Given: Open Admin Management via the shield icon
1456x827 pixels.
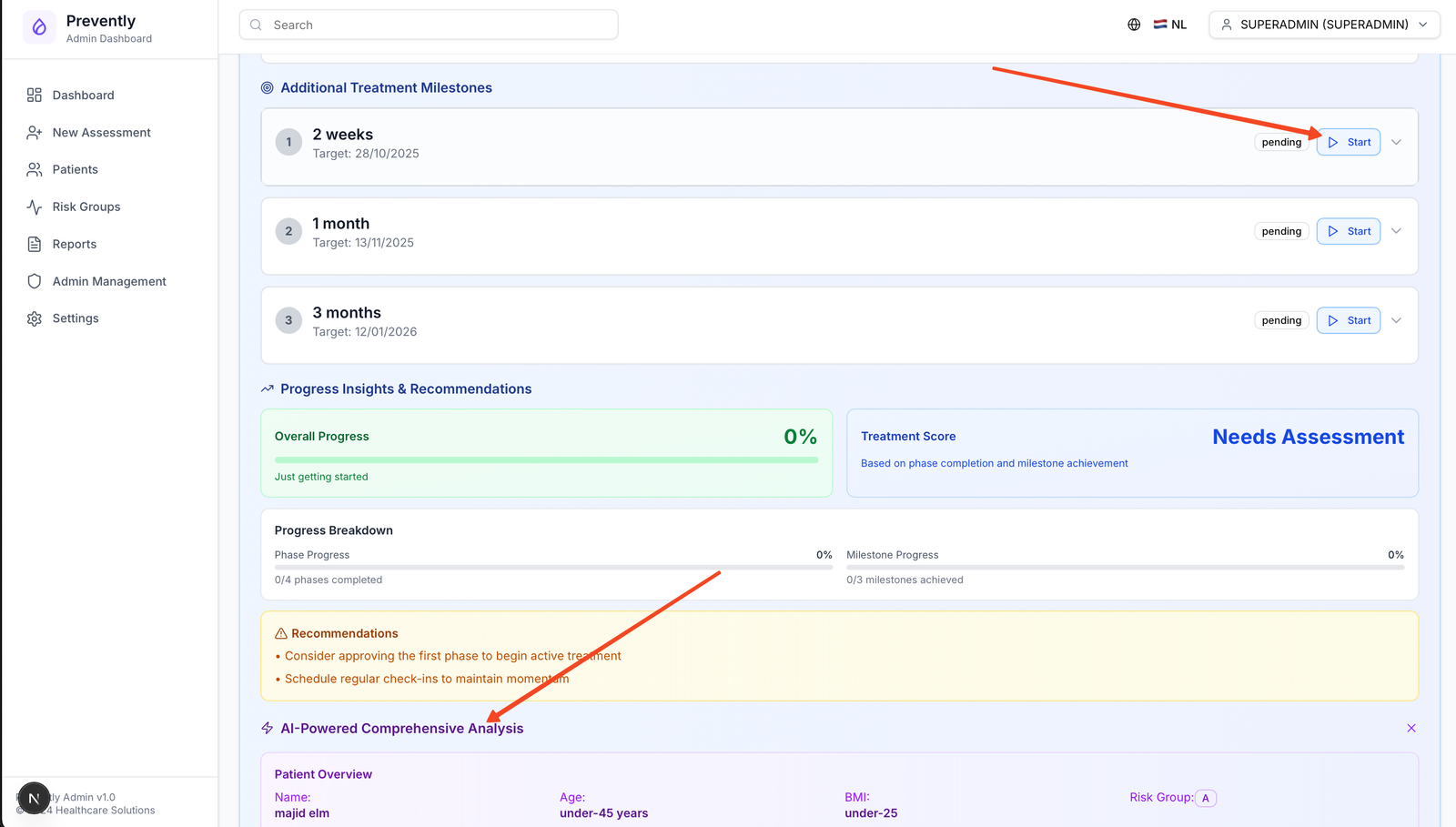Looking at the screenshot, I should [x=34, y=281].
